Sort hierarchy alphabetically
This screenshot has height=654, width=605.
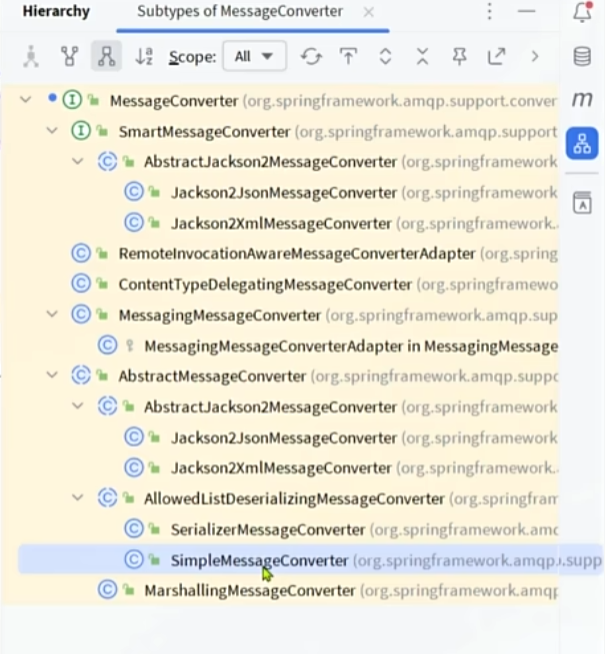click(144, 56)
